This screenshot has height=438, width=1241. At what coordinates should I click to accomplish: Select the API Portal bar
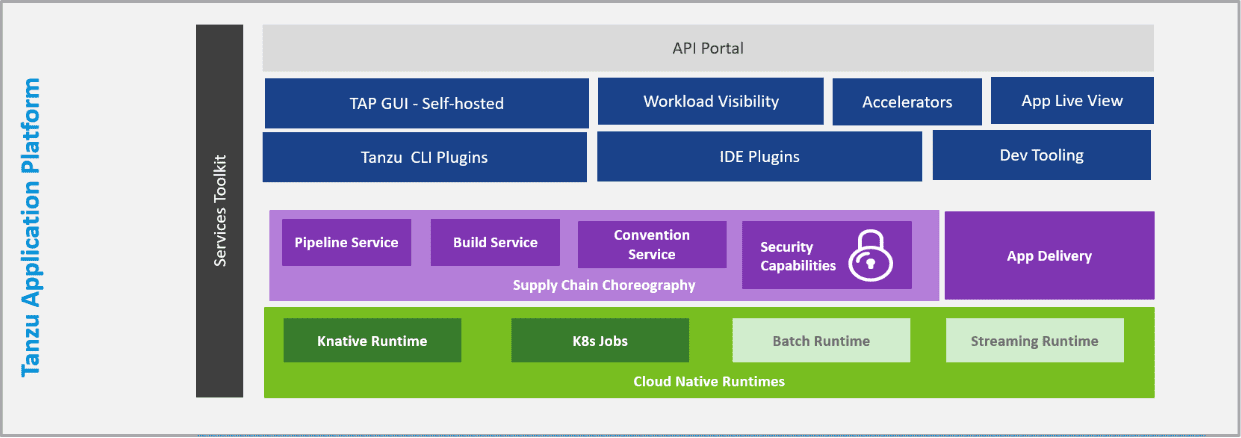(708, 48)
